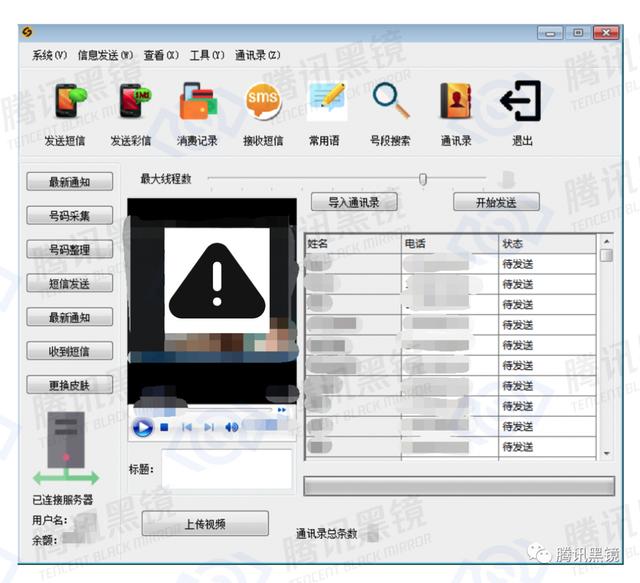
Task: Click the 退出 exit arrow icon
Action: tap(521, 100)
